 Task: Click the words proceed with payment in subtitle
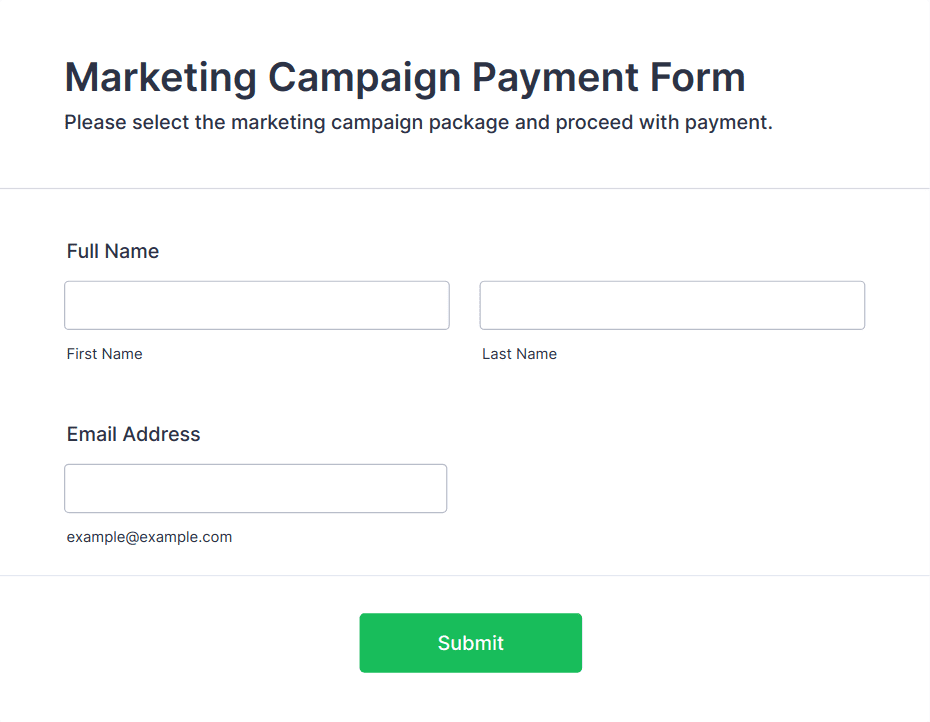[x=664, y=122]
